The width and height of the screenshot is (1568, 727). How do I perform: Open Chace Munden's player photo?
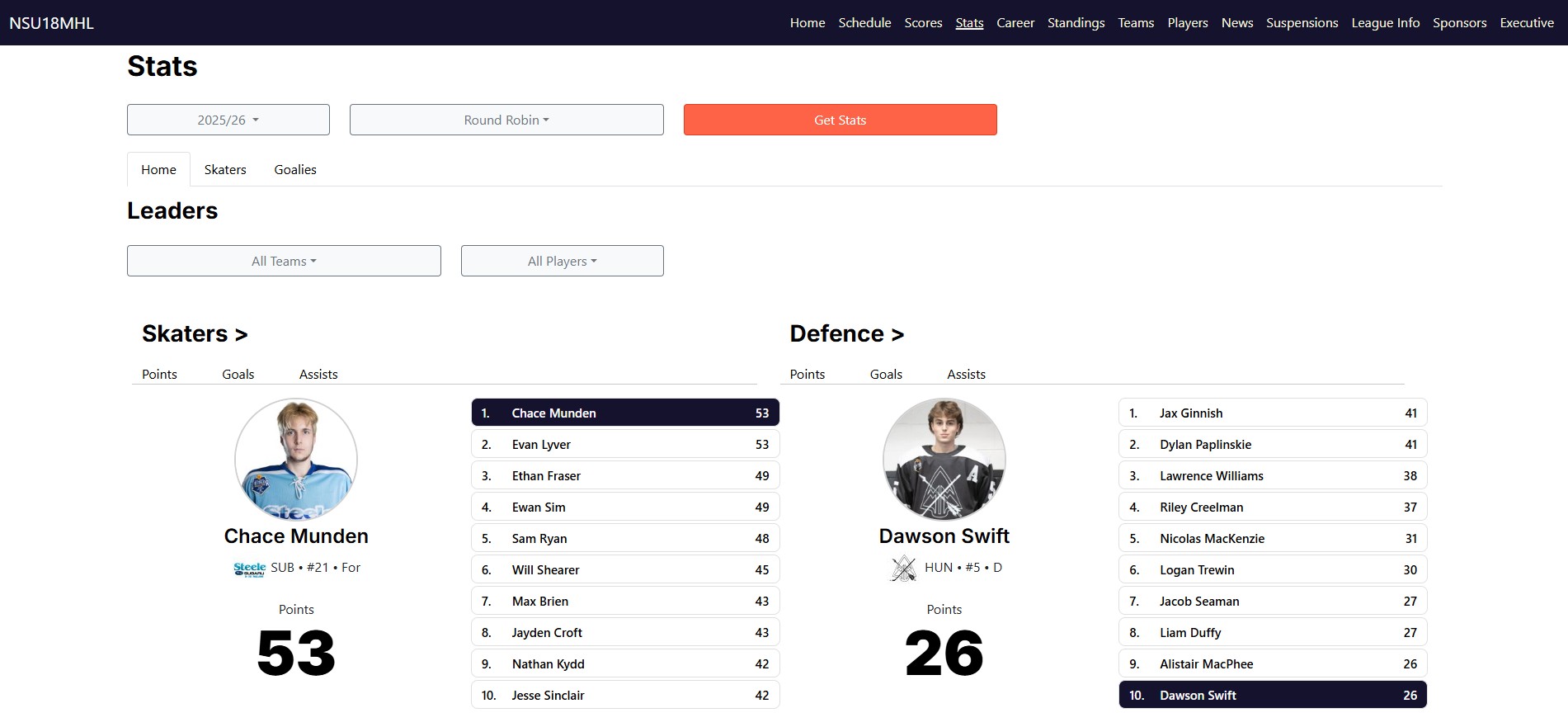coord(296,460)
